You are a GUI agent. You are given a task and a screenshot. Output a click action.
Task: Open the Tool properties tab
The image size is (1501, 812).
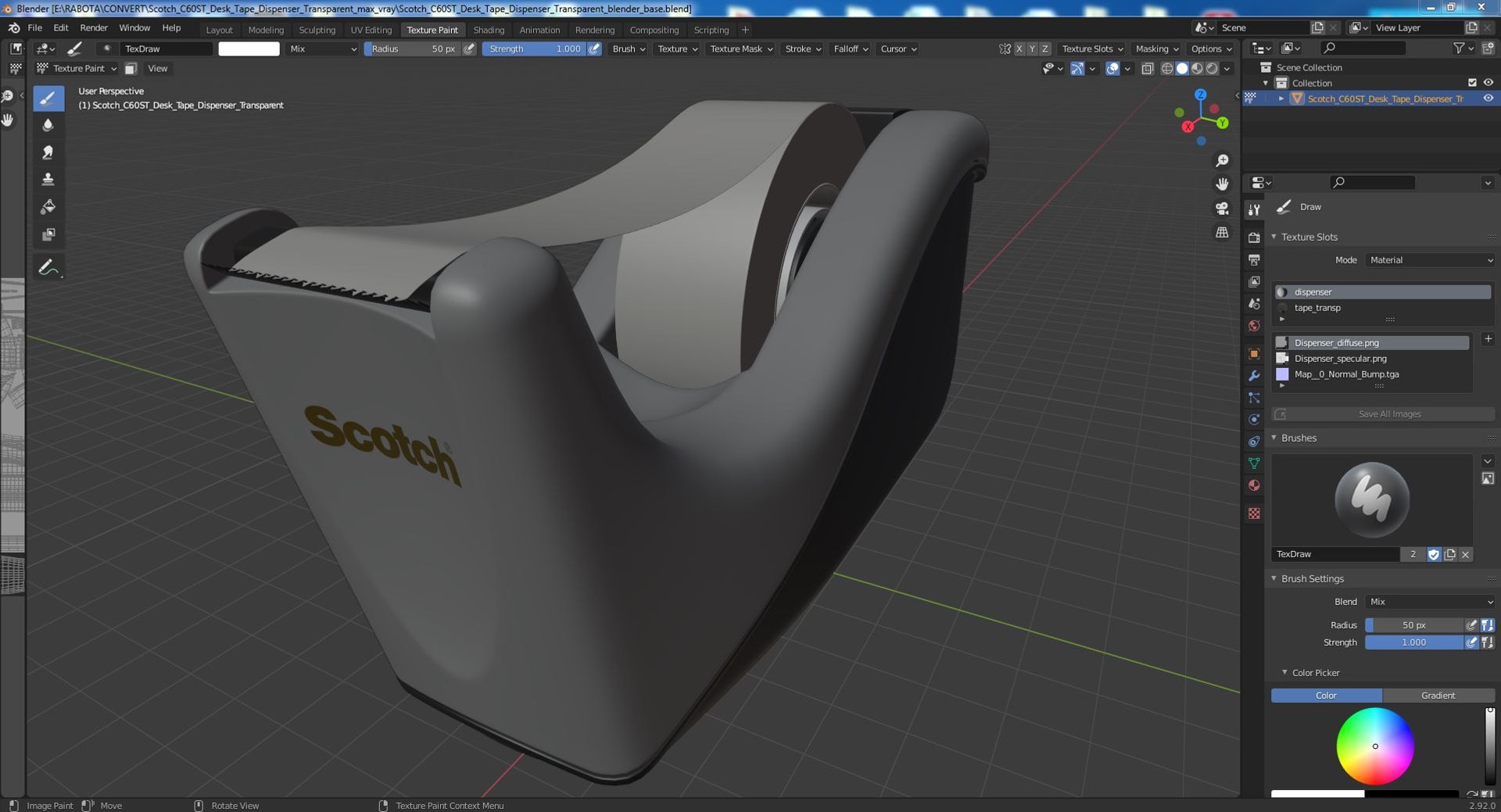coord(1254,209)
